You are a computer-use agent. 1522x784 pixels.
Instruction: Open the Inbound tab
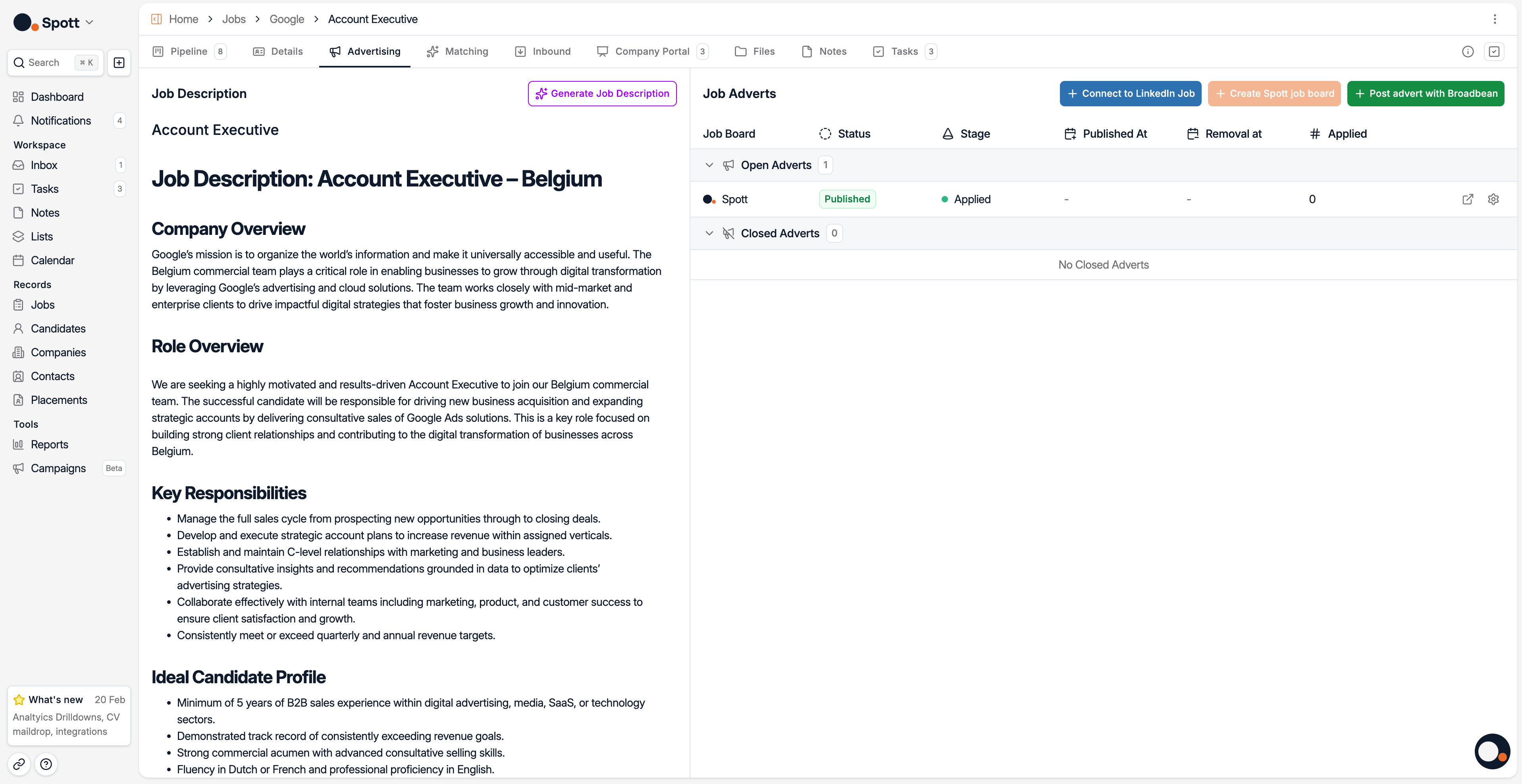tap(543, 51)
